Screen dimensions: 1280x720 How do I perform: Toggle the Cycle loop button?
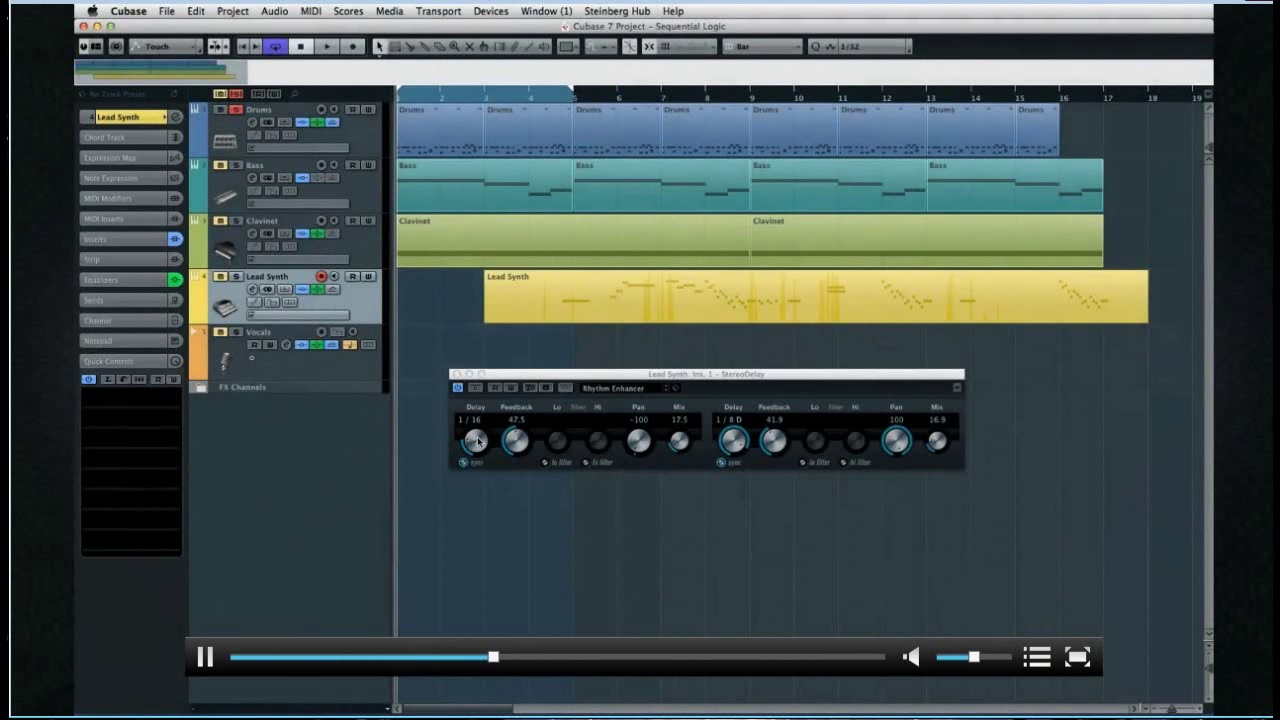(x=276, y=46)
